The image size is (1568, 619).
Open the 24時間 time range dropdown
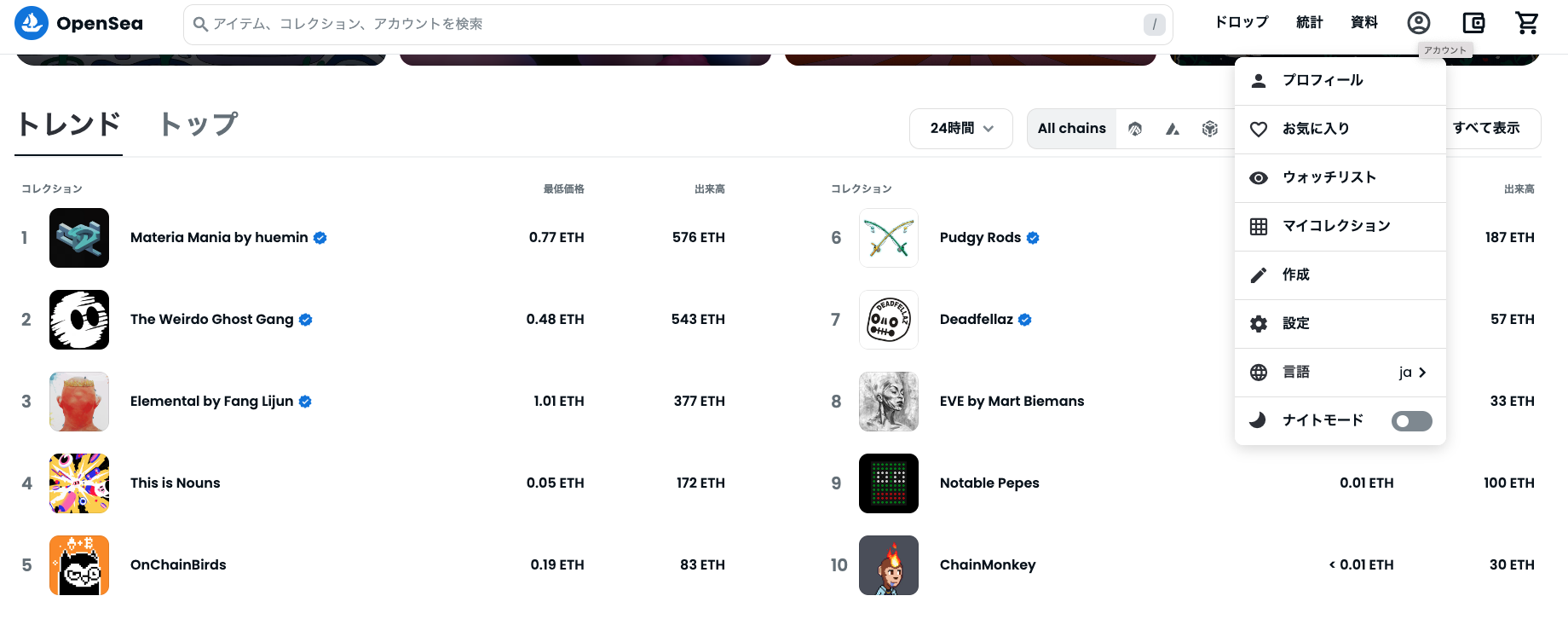960,128
